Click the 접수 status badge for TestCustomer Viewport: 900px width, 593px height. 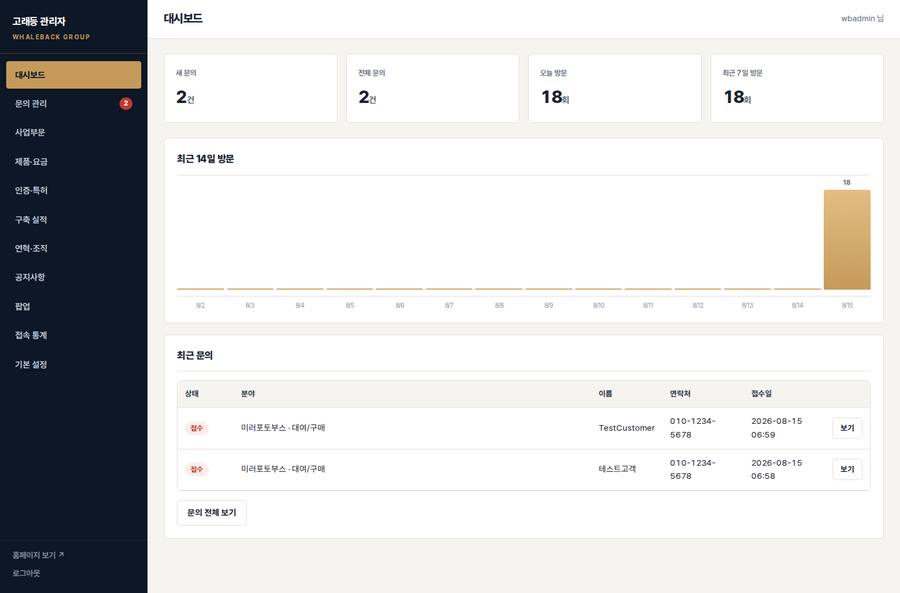[196, 428]
